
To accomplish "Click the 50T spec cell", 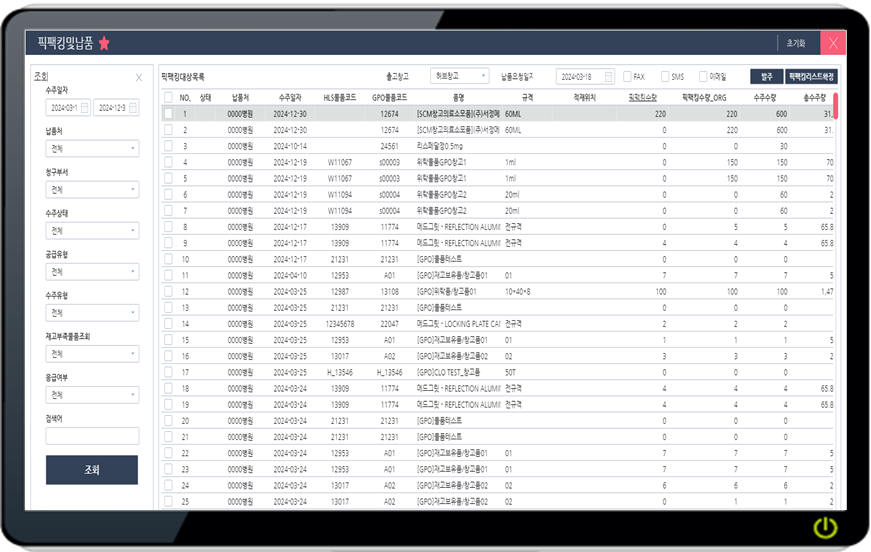I will click(510, 372).
